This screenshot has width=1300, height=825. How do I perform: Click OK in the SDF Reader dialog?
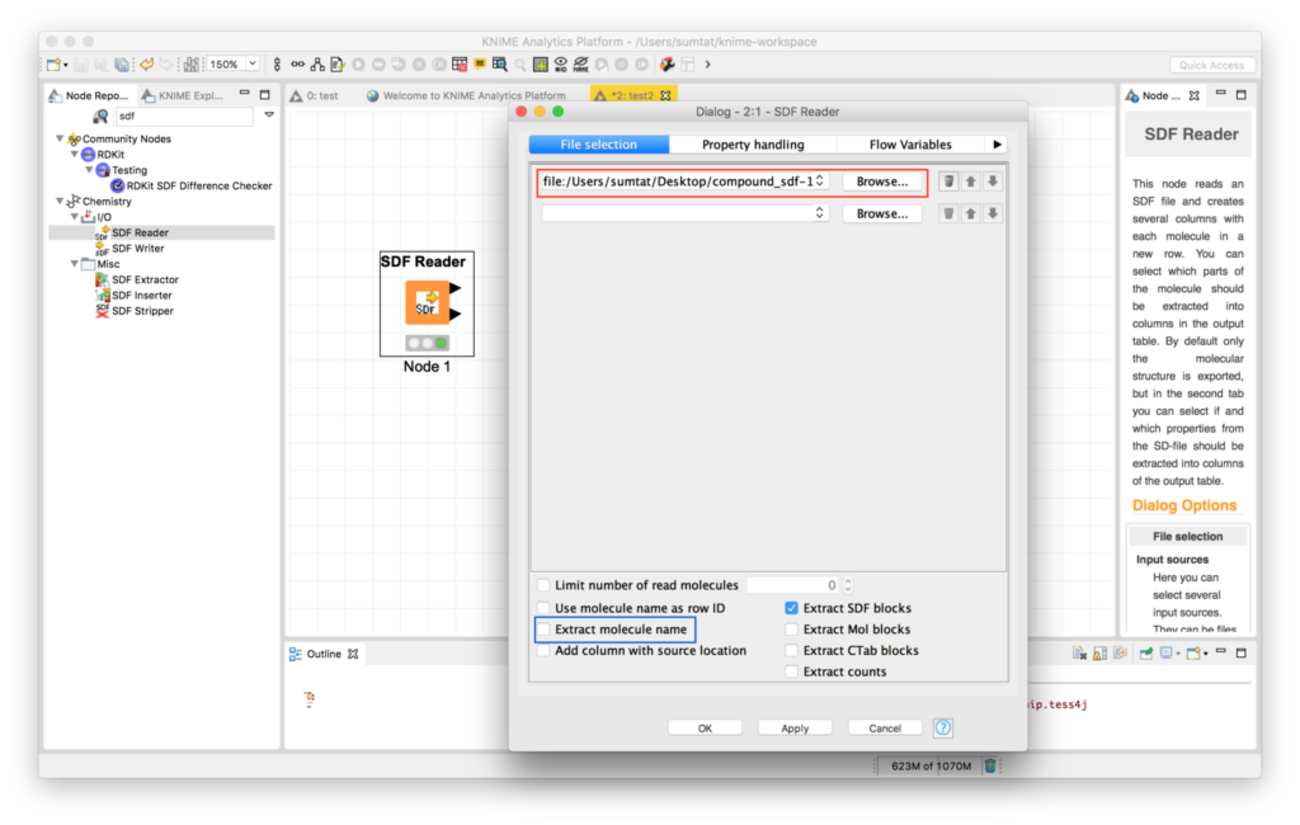(705, 728)
